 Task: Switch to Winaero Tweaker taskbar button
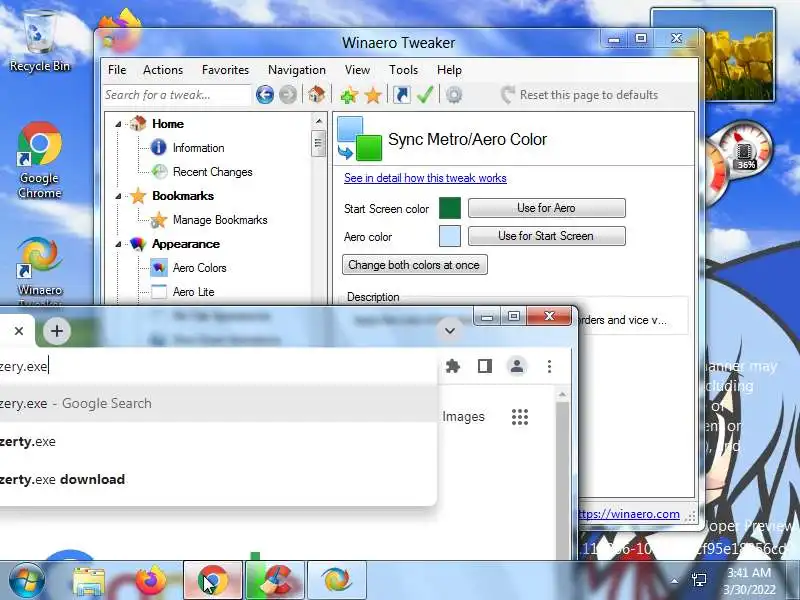[x=337, y=581]
